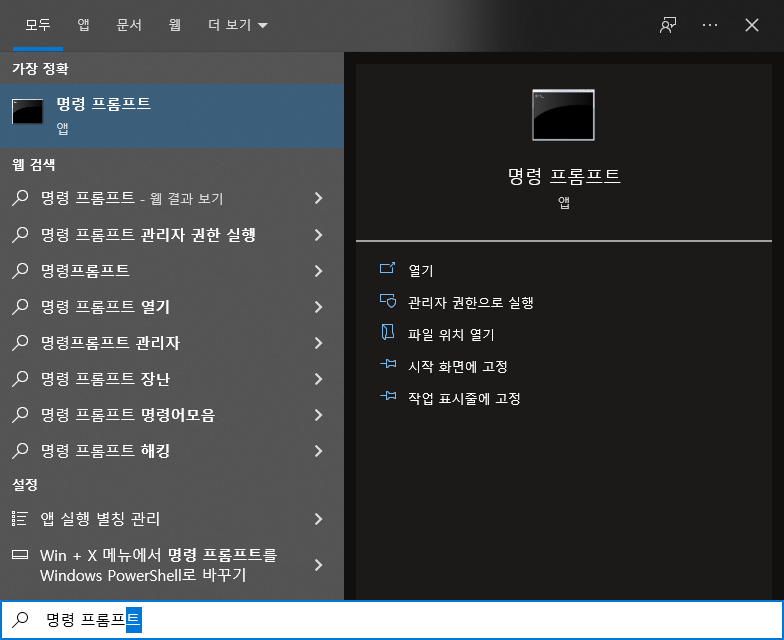
Task: Click the large Command Prompt preview icon
Action: pos(564,115)
